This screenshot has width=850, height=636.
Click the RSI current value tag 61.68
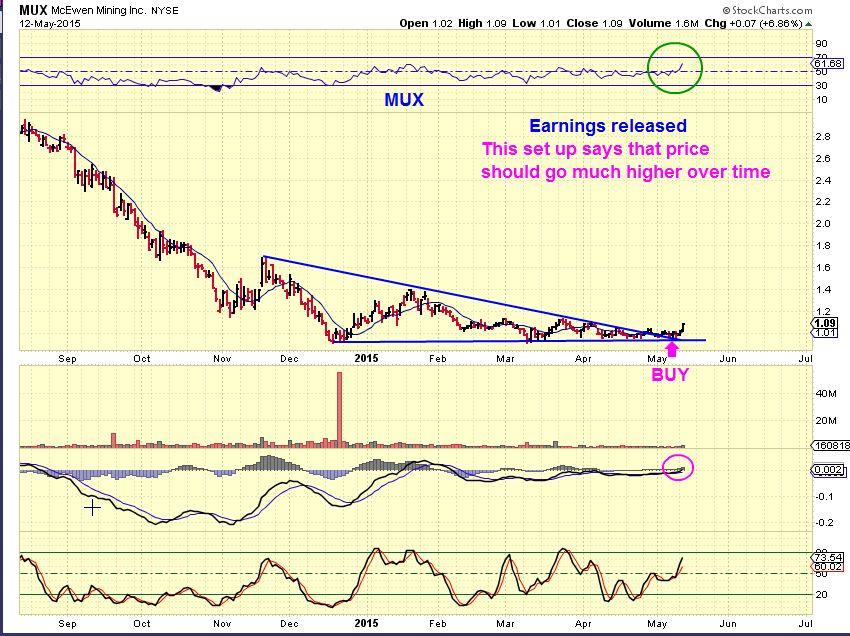click(x=828, y=63)
